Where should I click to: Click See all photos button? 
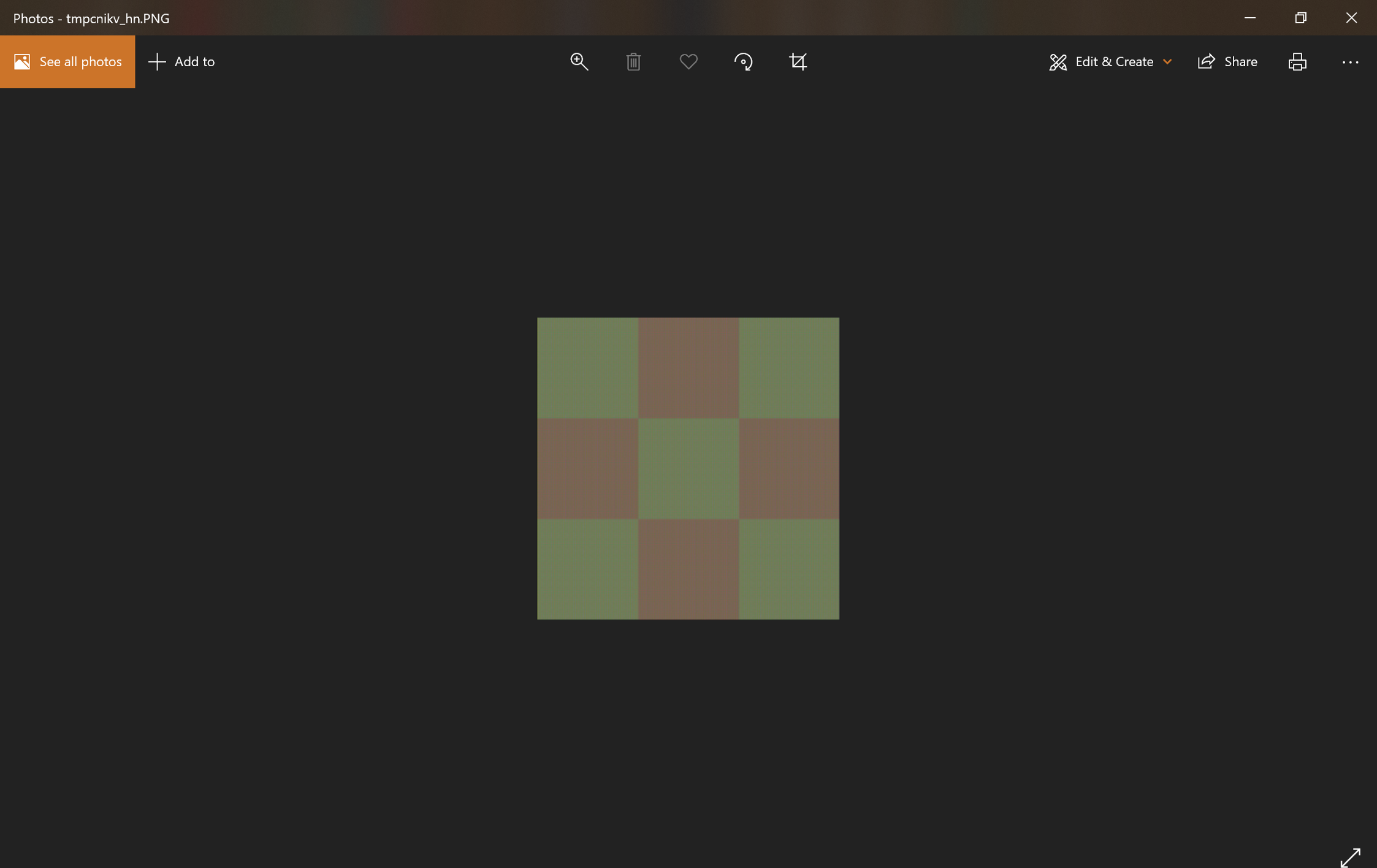click(68, 61)
